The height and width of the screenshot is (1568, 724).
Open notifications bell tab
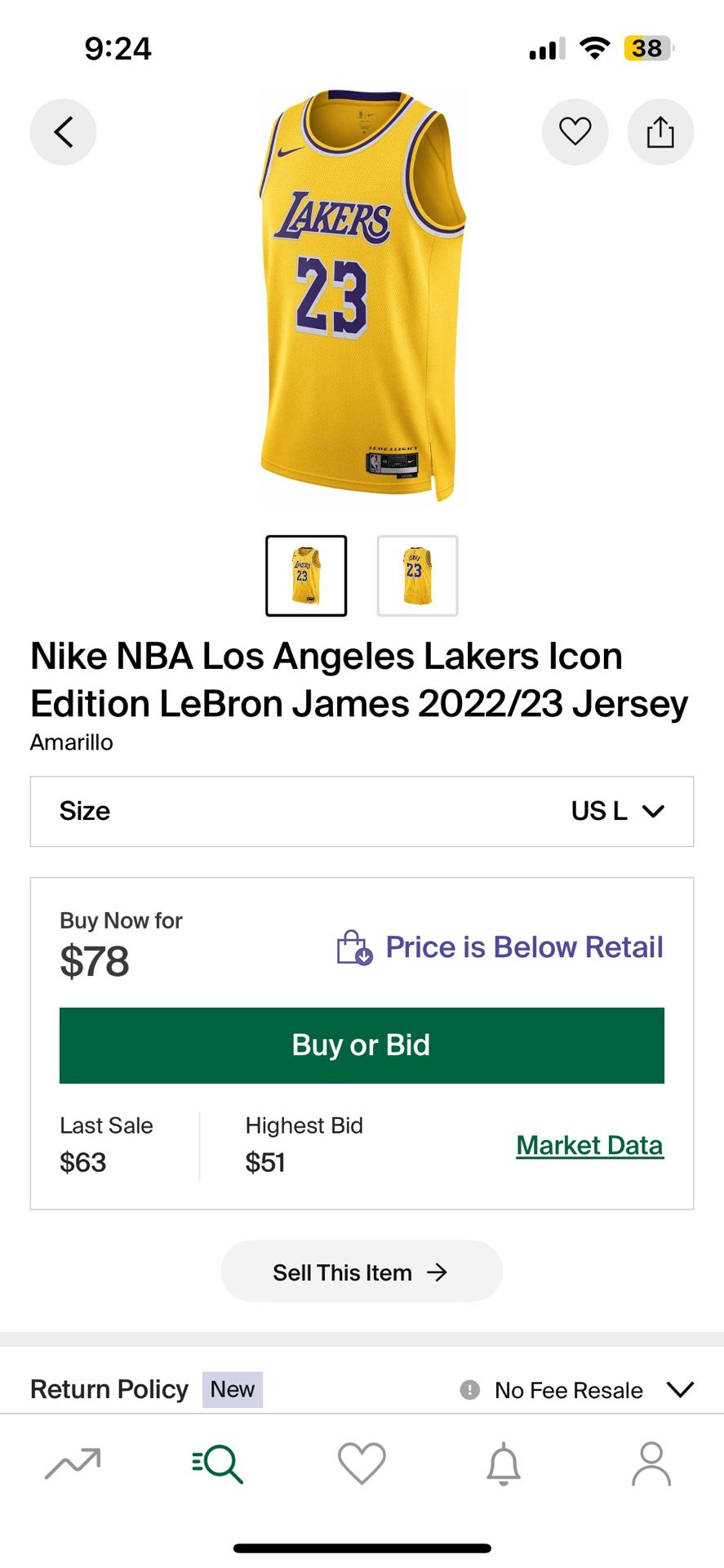(504, 1463)
